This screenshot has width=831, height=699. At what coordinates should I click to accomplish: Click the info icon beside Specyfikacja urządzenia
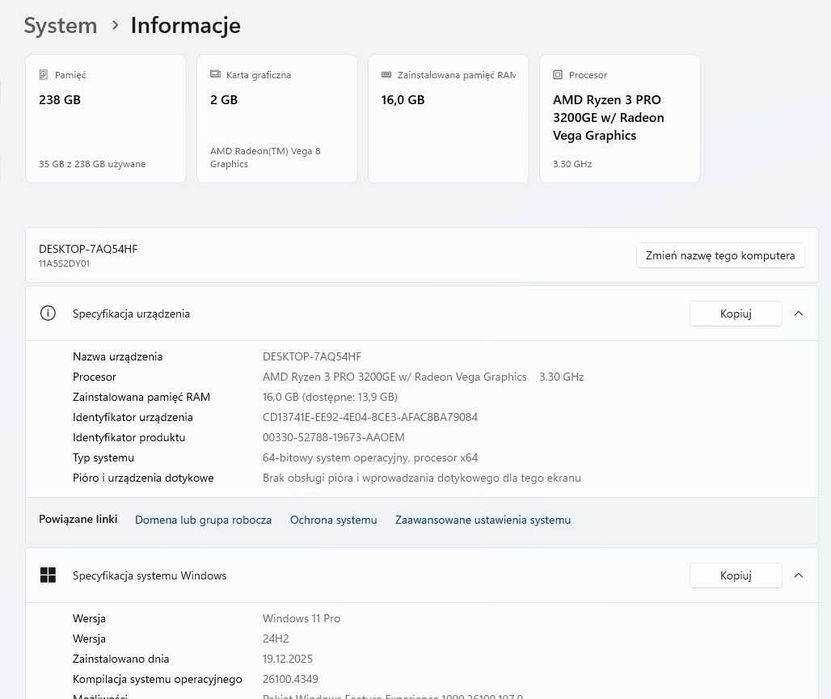coord(48,313)
